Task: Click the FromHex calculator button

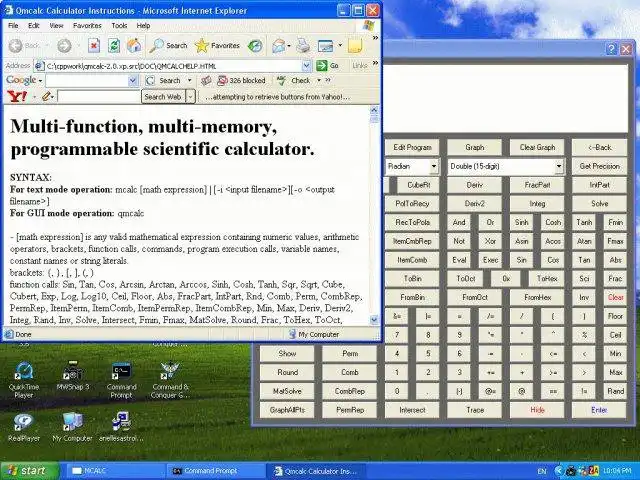Action: coord(537,297)
